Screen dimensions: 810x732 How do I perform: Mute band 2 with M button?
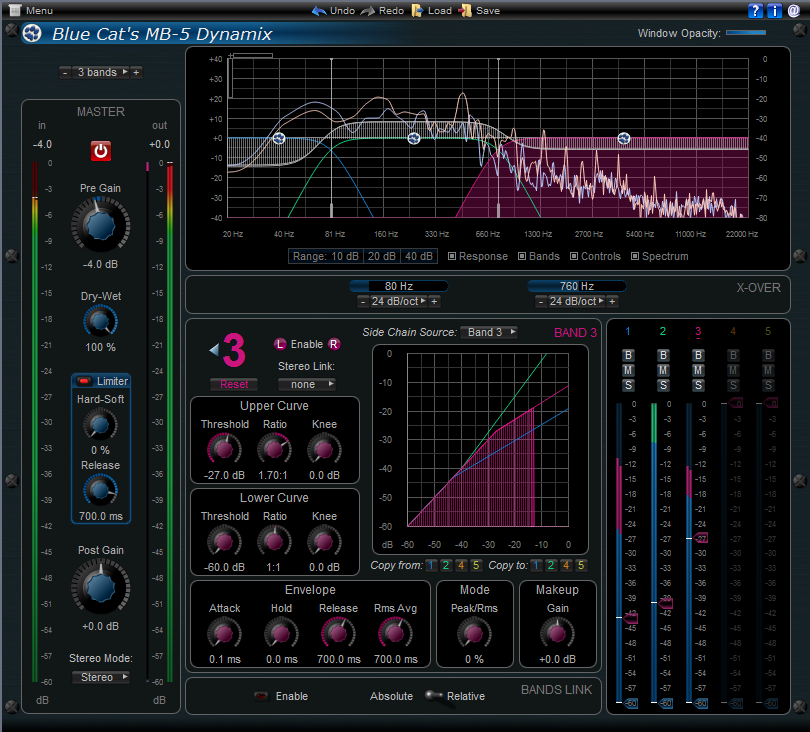tap(663, 370)
